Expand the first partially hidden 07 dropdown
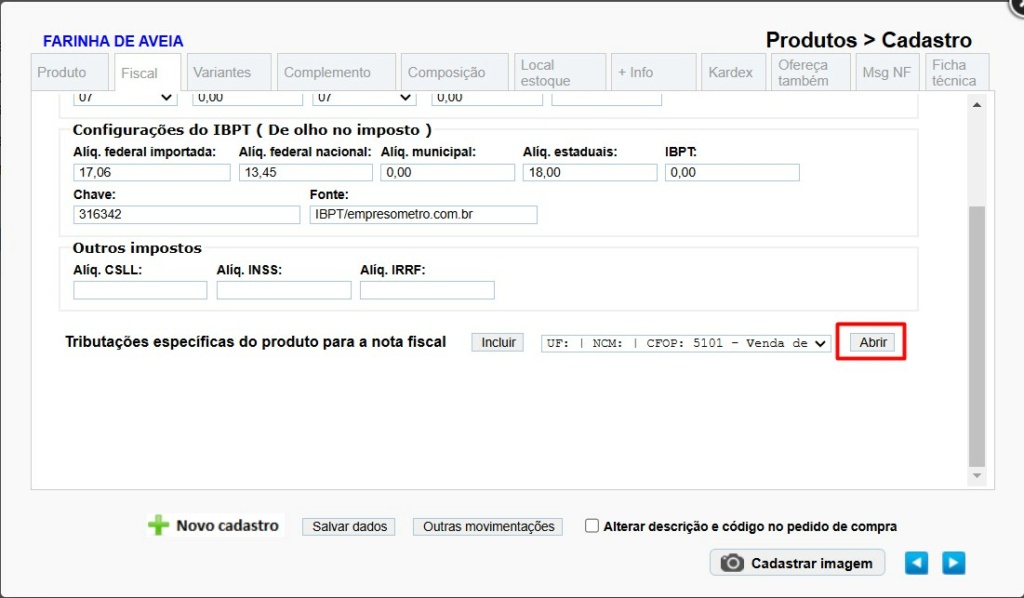This screenshot has width=1024, height=598. (125, 98)
